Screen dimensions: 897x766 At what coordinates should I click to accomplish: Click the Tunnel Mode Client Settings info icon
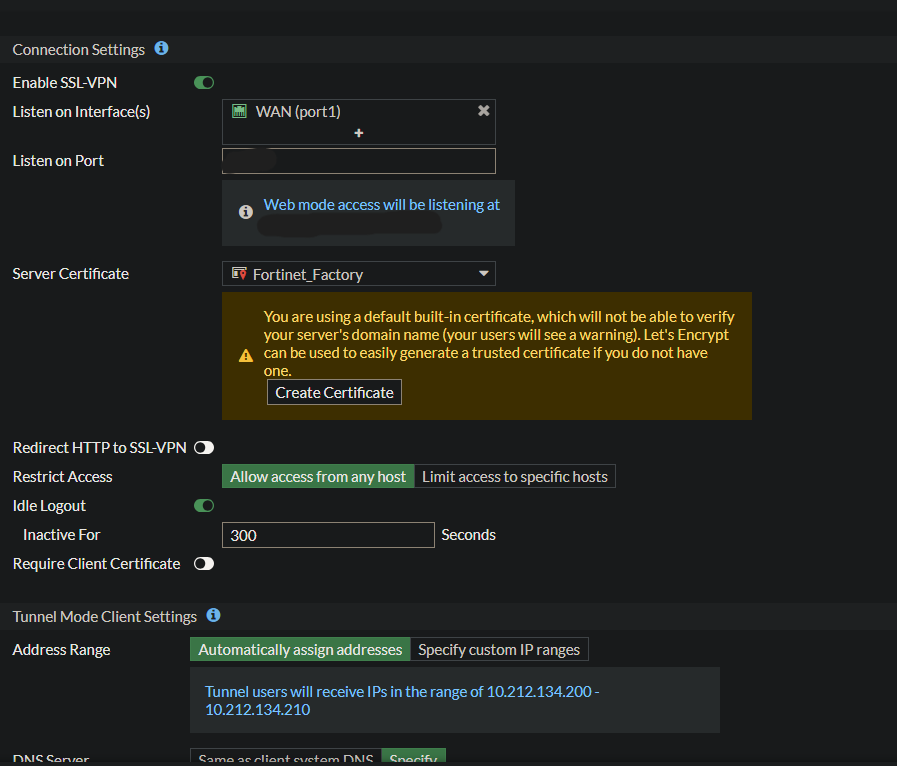[x=213, y=616]
